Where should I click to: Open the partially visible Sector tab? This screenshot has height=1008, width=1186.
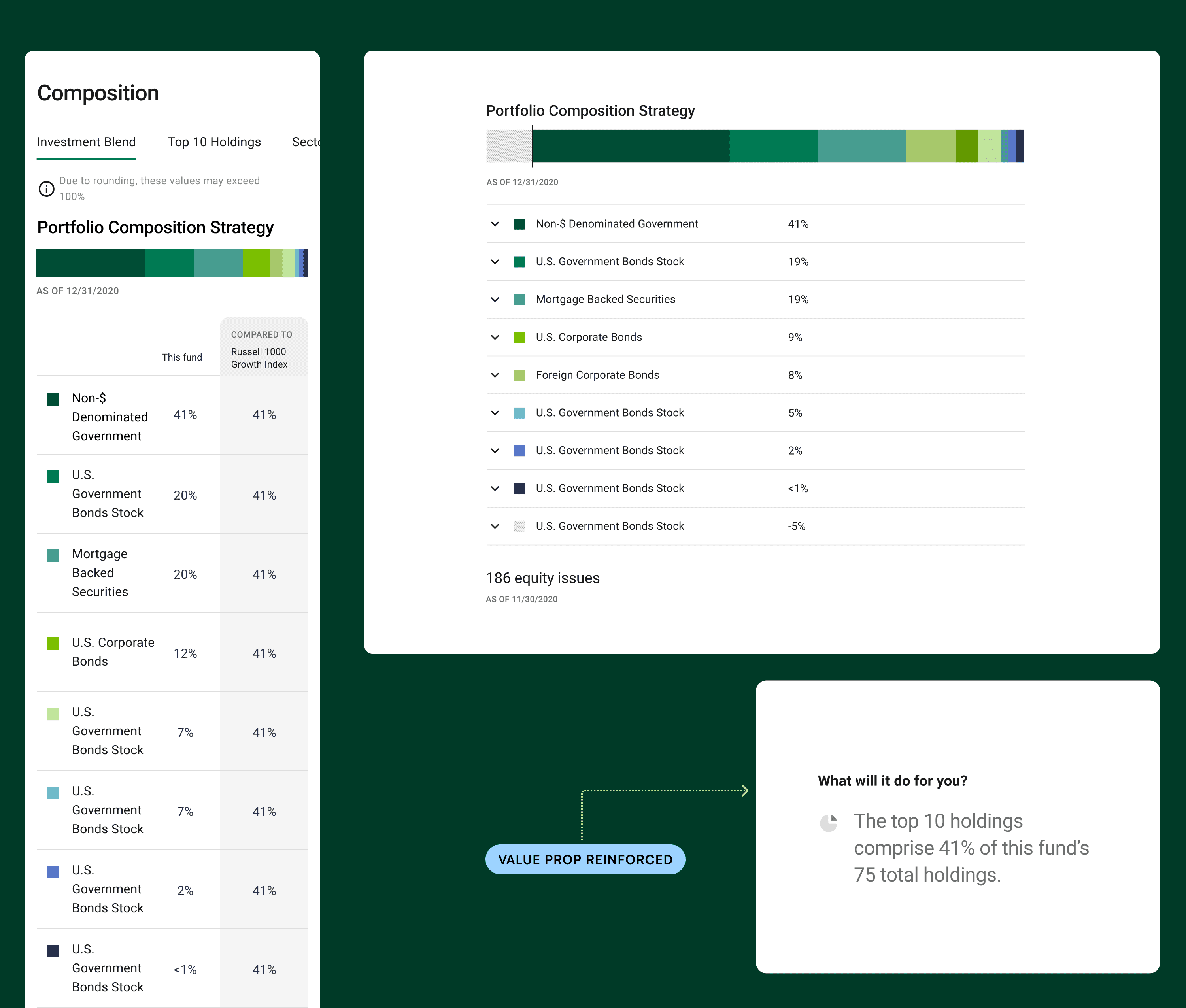pos(306,142)
